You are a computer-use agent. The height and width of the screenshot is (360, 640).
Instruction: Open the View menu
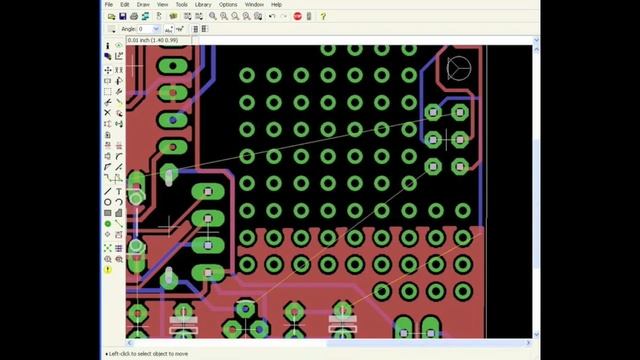(x=162, y=4)
